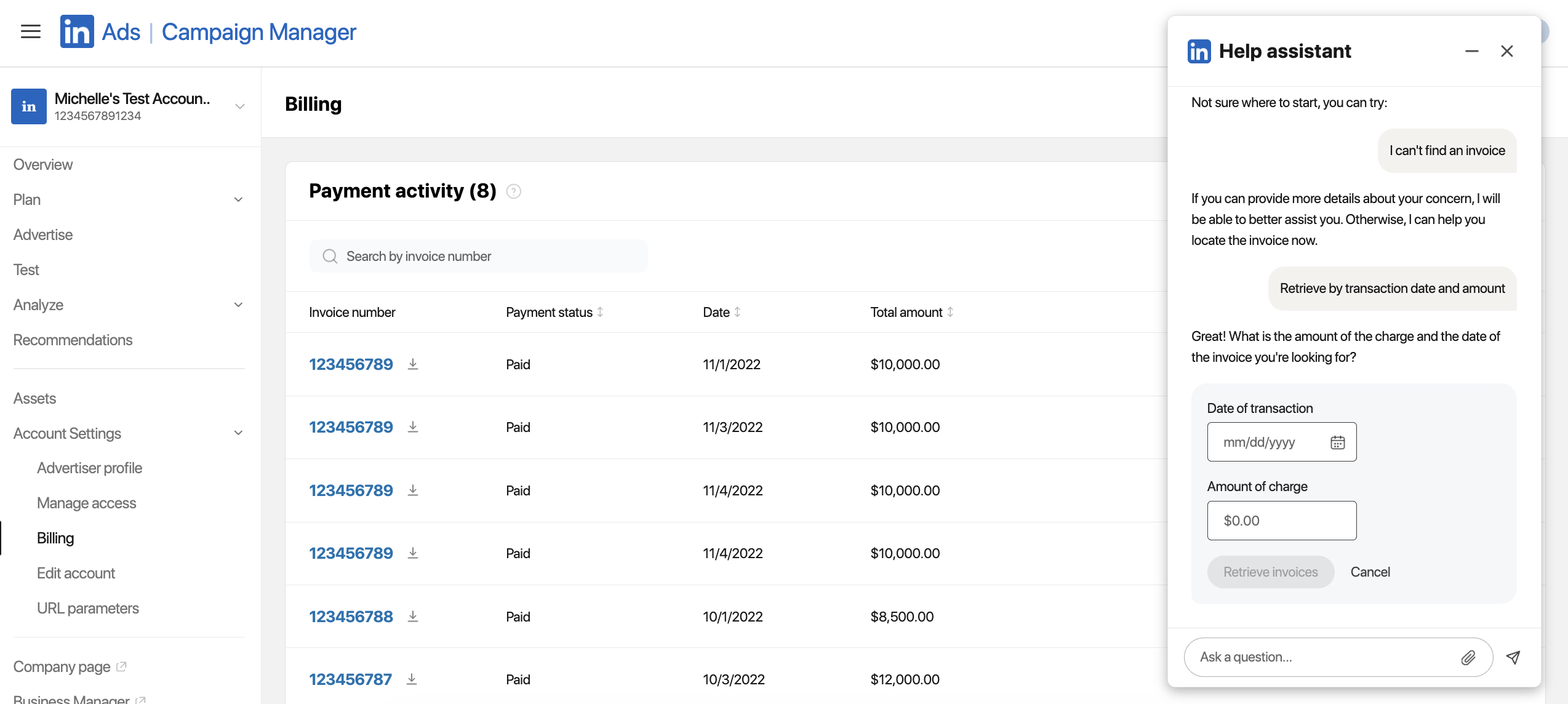Click the Retrieve invoices button
This screenshot has height=704, width=1568.
(1271, 572)
